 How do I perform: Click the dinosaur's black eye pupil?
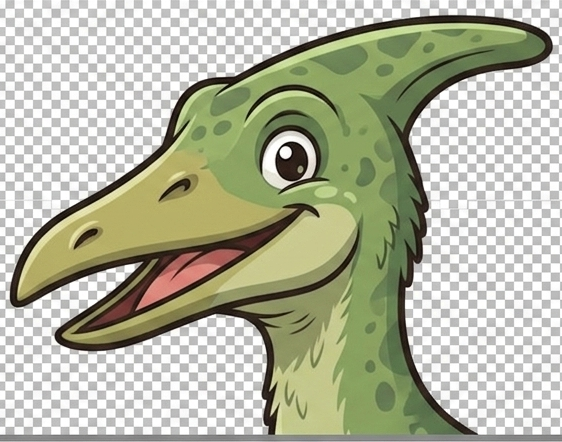(x=292, y=162)
